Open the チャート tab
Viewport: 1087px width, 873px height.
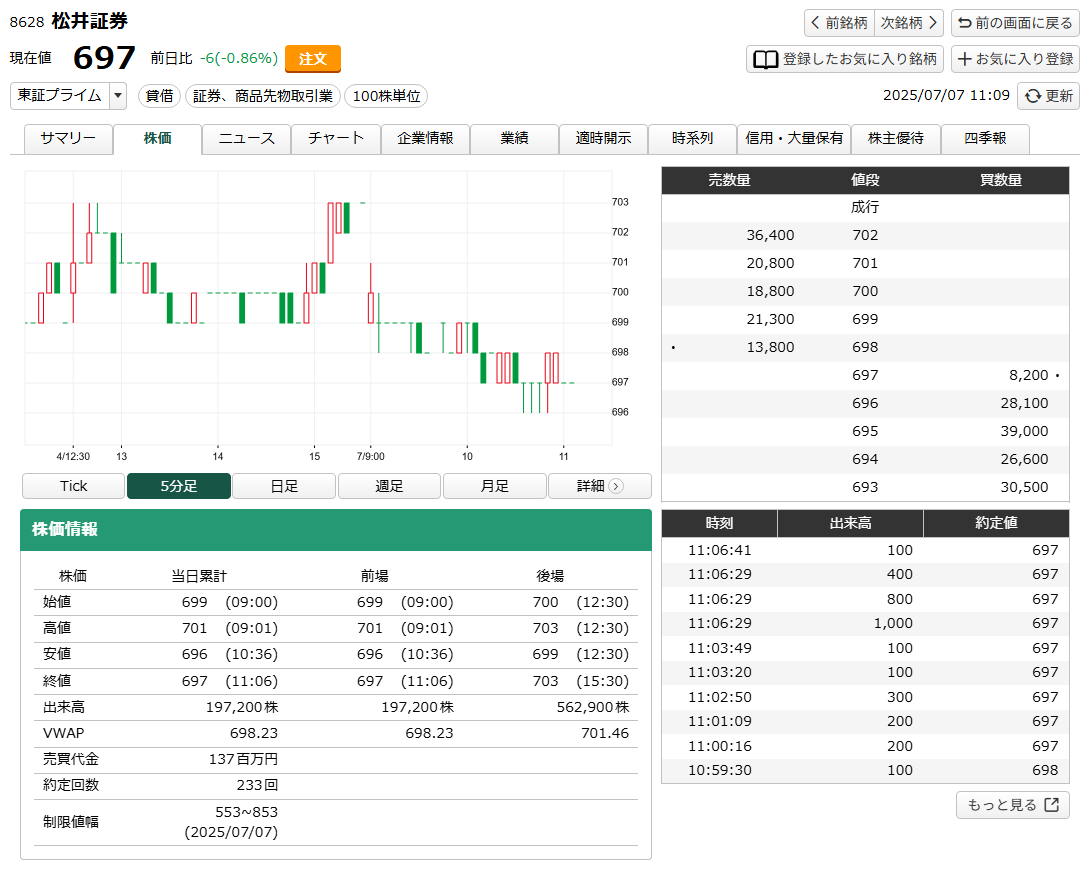(x=336, y=139)
